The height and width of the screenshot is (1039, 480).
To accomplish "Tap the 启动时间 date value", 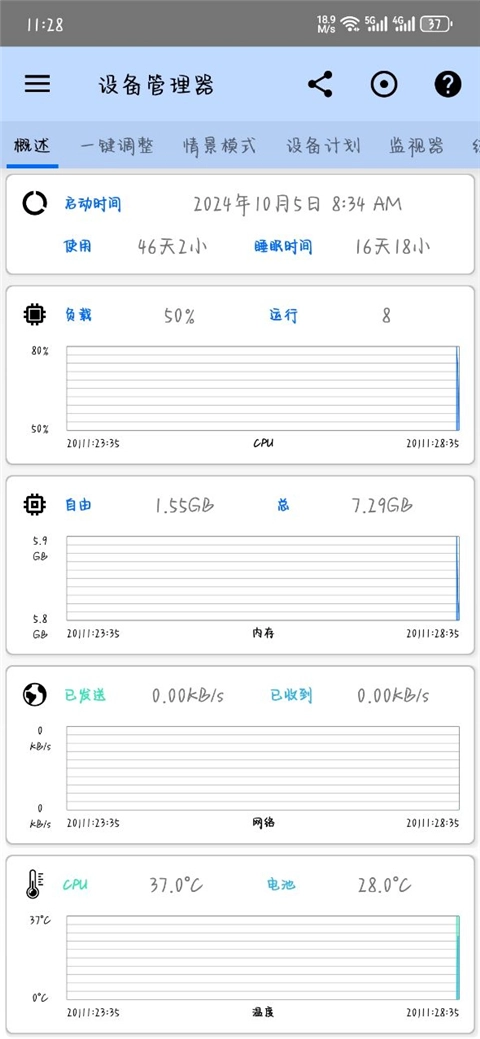I will [x=298, y=204].
